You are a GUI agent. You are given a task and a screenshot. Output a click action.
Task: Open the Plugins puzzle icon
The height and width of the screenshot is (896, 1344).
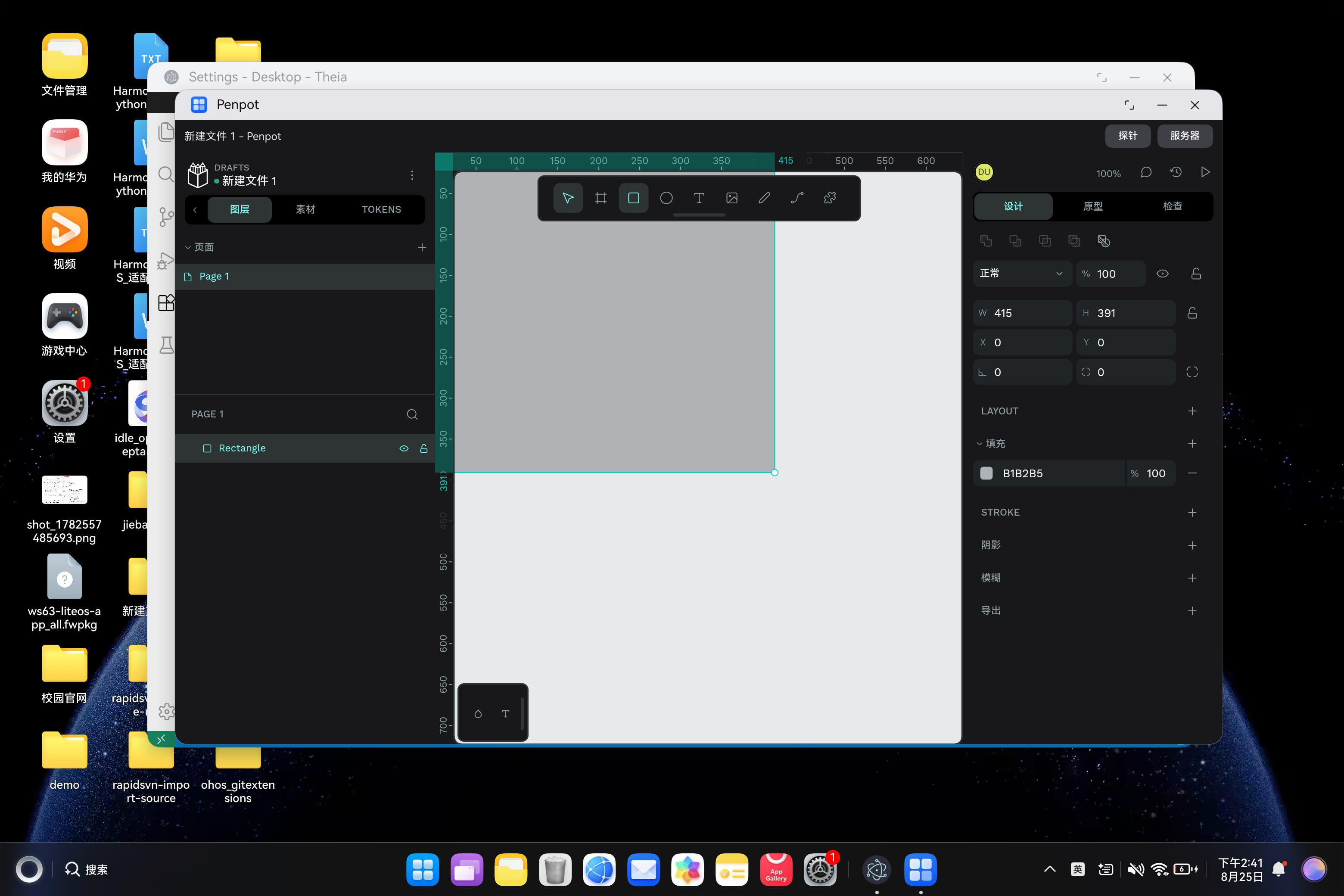coord(830,198)
